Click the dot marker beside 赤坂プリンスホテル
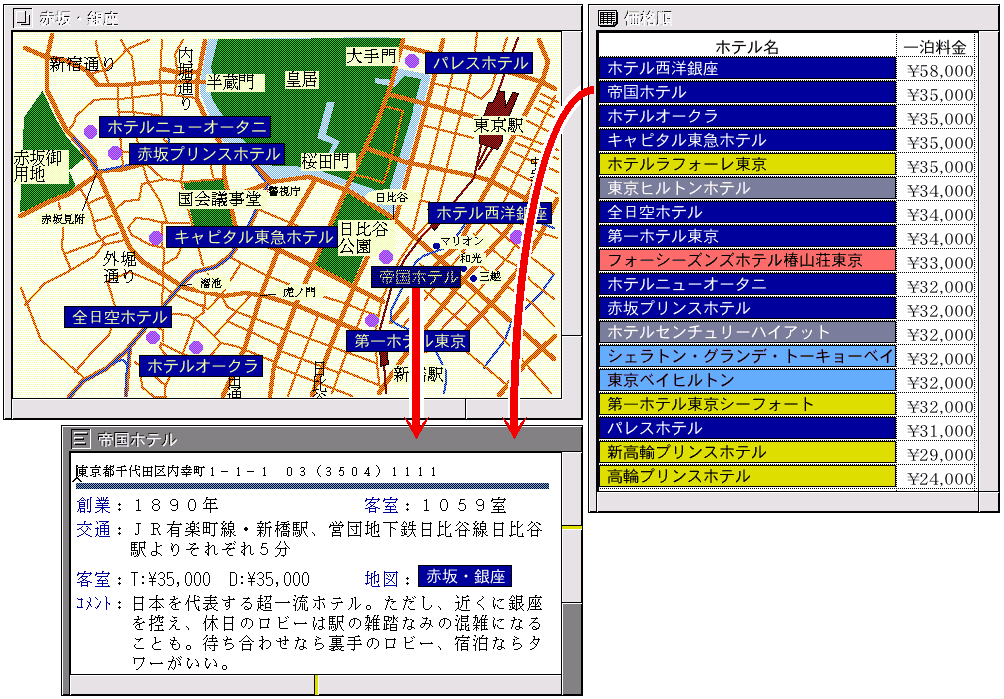This screenshot has width=1004, height=699. 115,153
